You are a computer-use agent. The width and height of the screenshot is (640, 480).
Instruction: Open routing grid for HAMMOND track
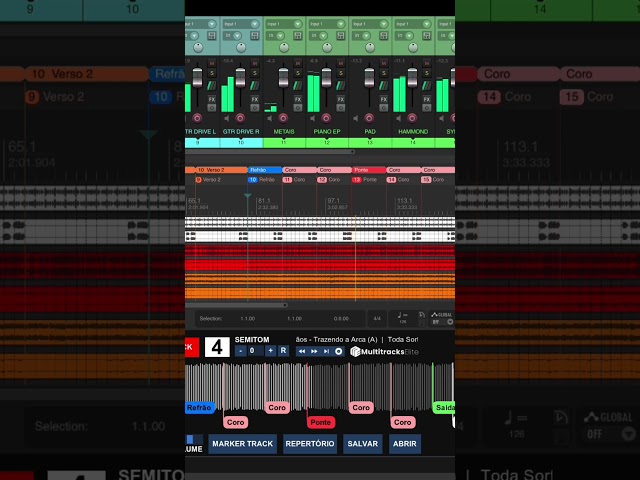coord(427,36)
